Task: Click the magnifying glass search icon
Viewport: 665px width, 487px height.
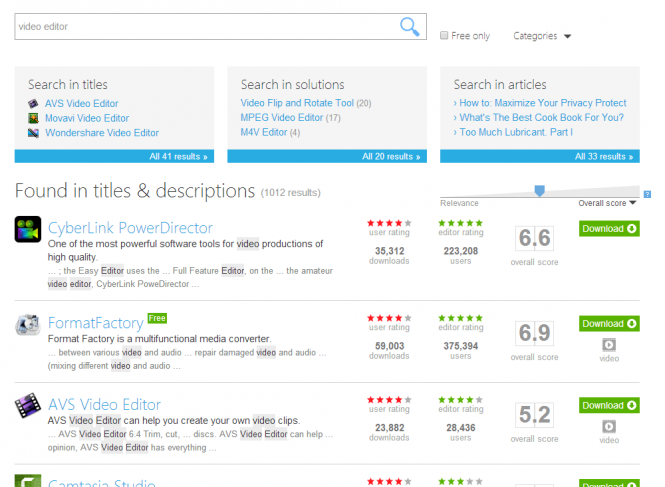Action: tap(409, 26)
